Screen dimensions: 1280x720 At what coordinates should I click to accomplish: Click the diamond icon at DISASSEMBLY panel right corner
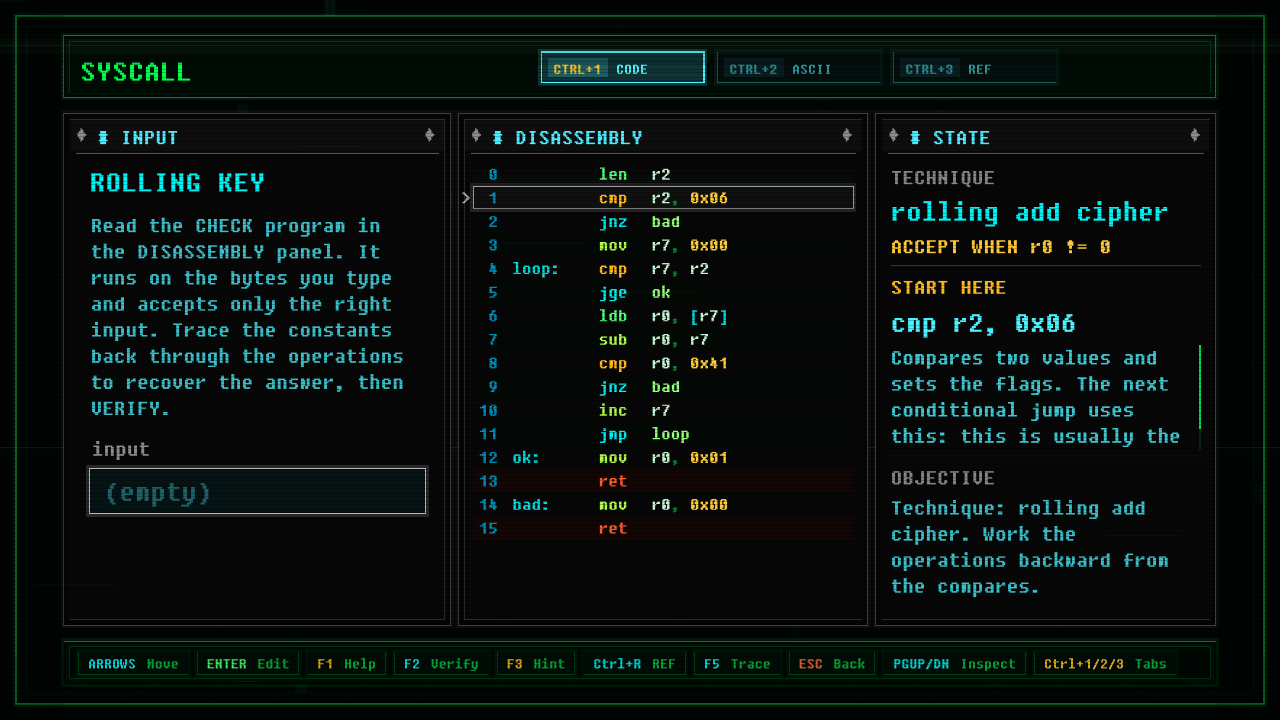(847, 135)
